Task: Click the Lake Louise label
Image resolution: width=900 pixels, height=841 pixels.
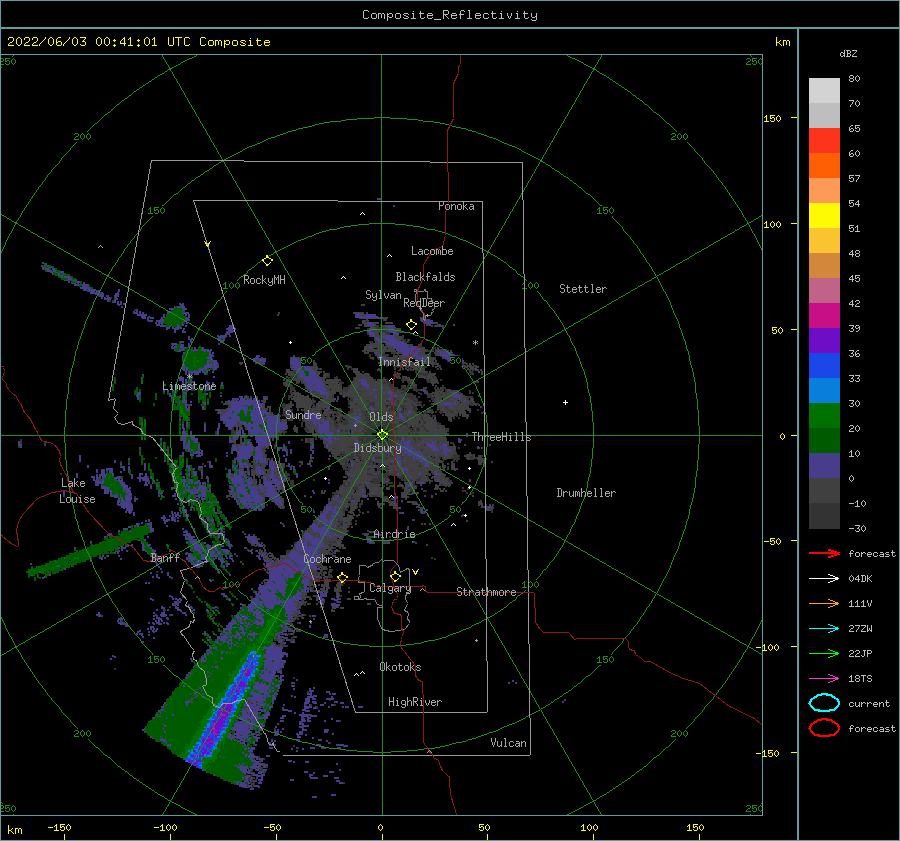Action: pyautogui.click(x=77, y=491)
